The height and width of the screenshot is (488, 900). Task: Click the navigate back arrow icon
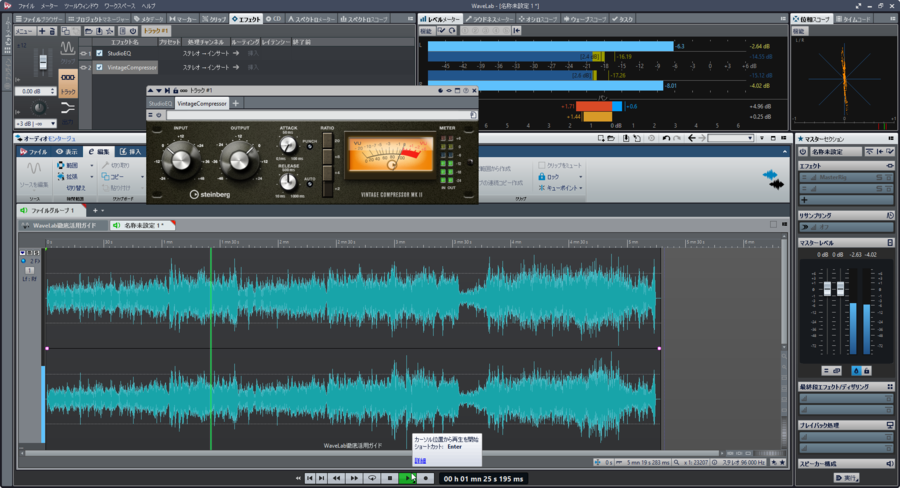pos(692,138)
